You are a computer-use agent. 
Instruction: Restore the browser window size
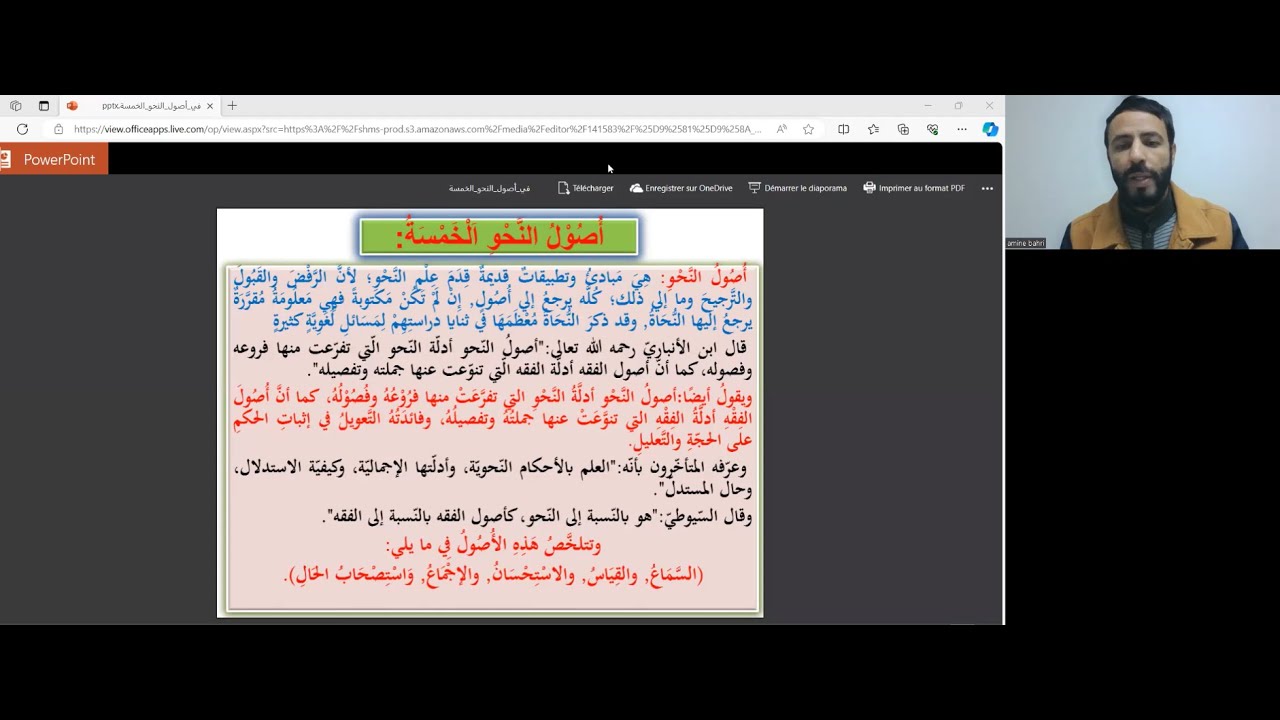point(958,106)
